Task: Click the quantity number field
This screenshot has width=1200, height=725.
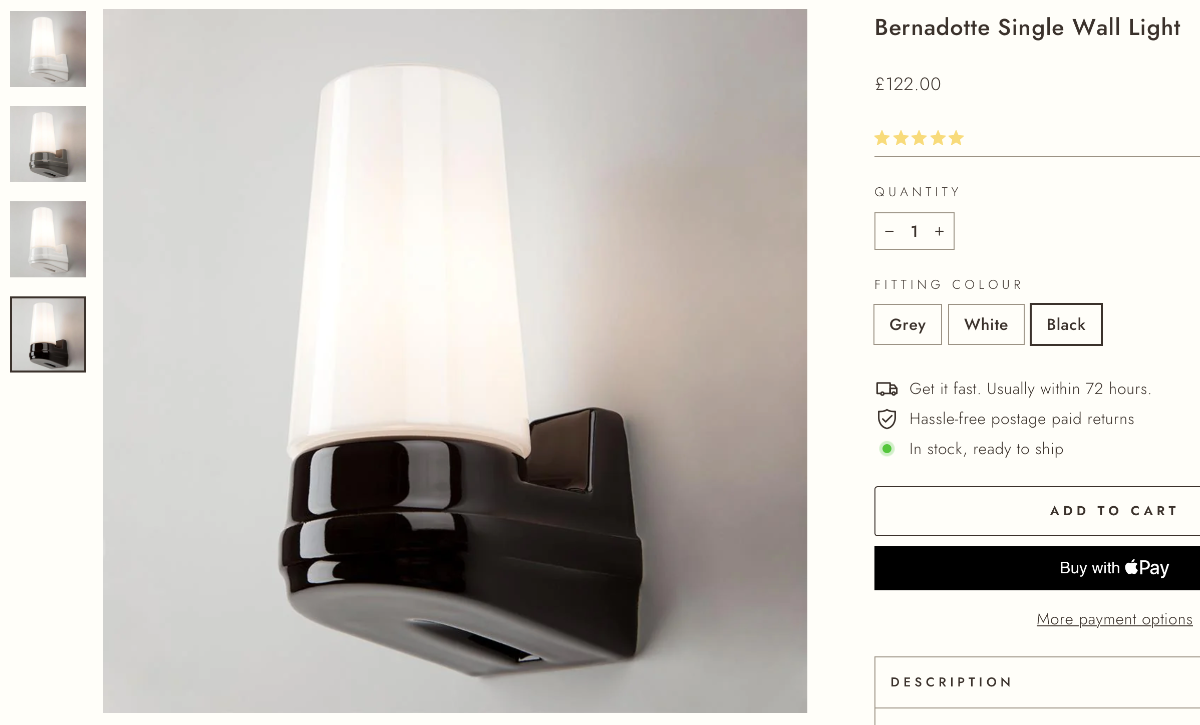Action: pyautogui.click(x=914, y=231)
